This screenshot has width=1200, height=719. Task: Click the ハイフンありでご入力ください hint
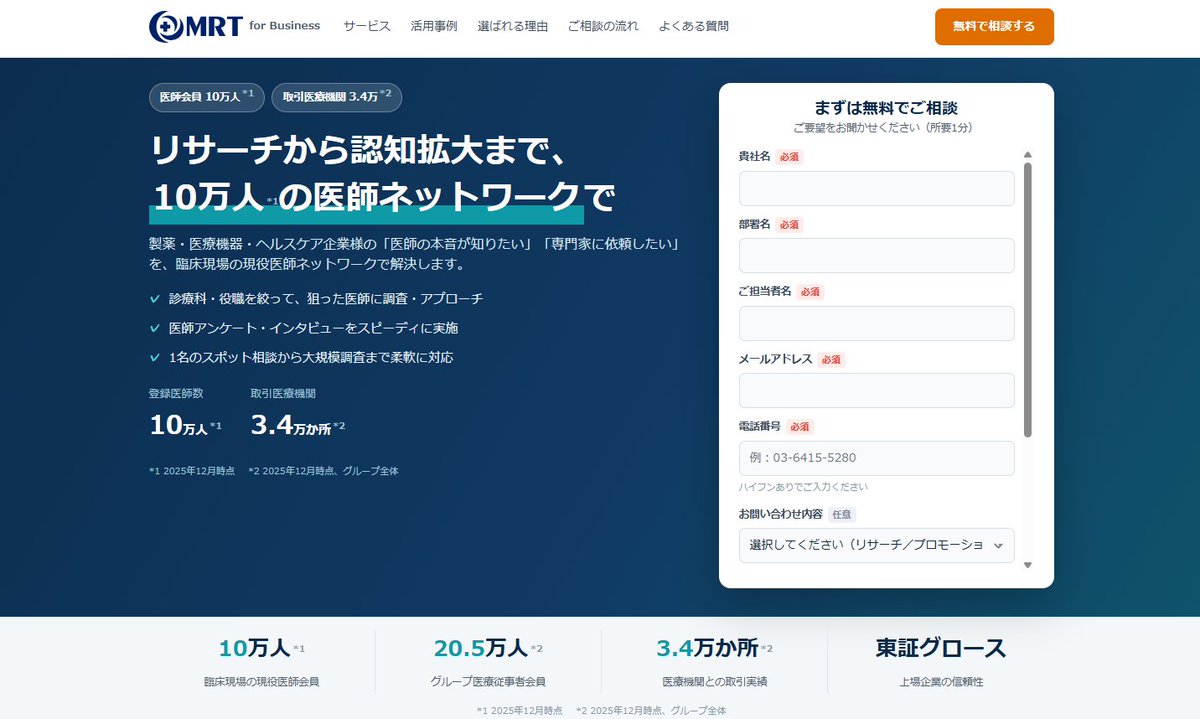[x=803, y=487]
